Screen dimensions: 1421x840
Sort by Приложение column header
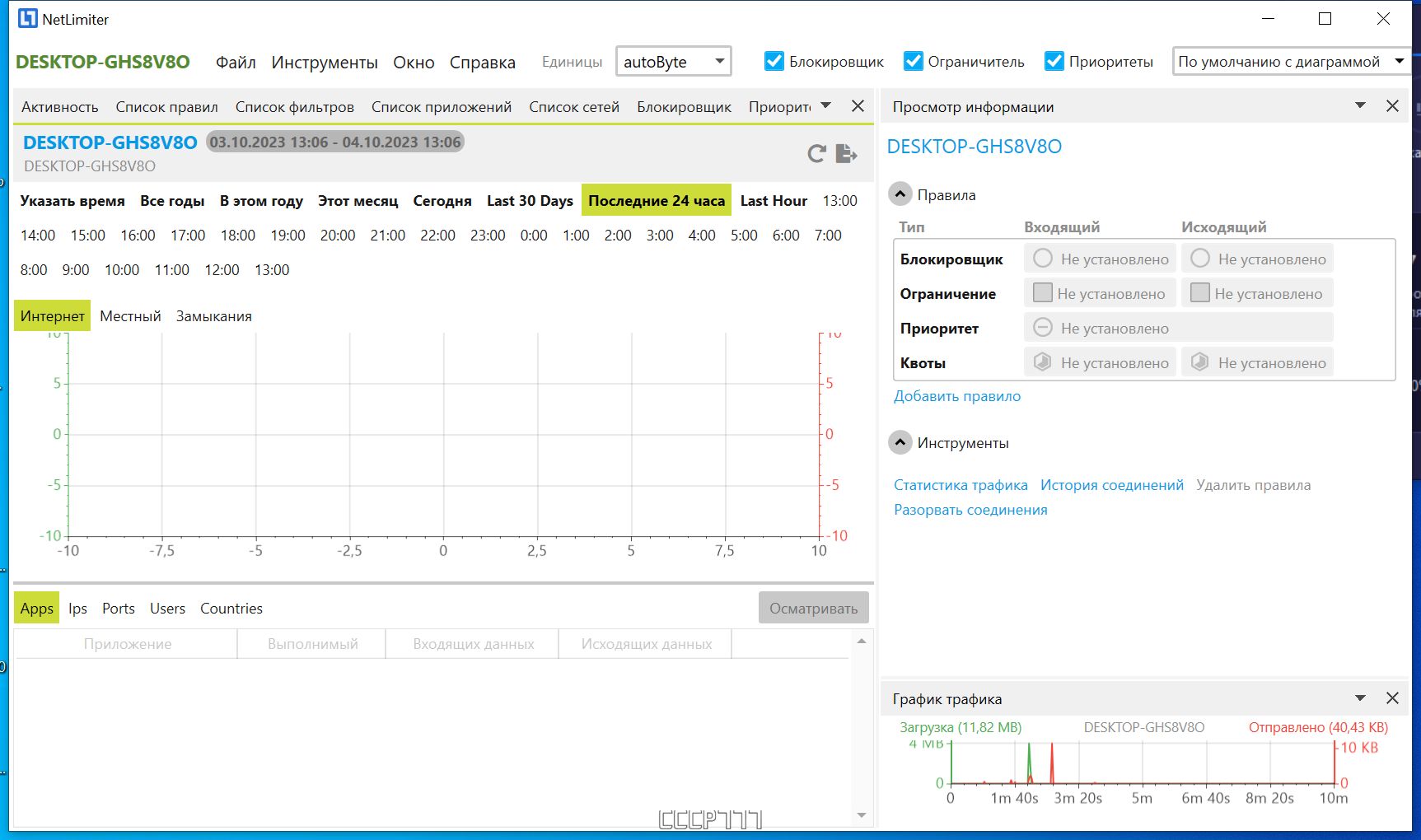(x=127, y=644)
